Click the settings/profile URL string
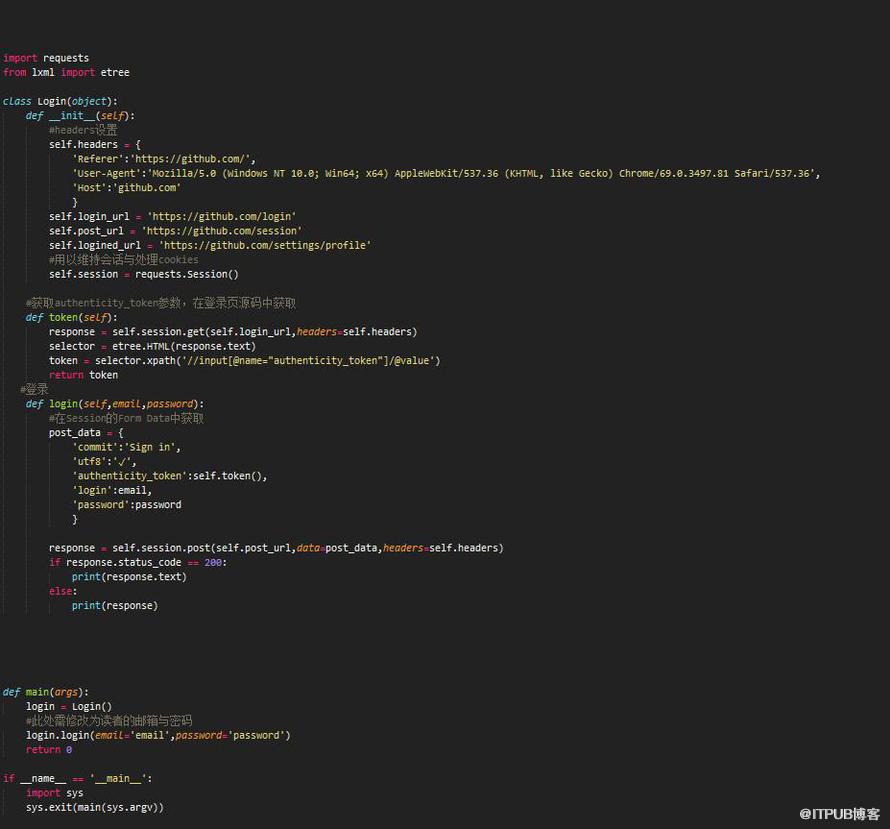This screenshot has height=829, width=890. (265, 245)
